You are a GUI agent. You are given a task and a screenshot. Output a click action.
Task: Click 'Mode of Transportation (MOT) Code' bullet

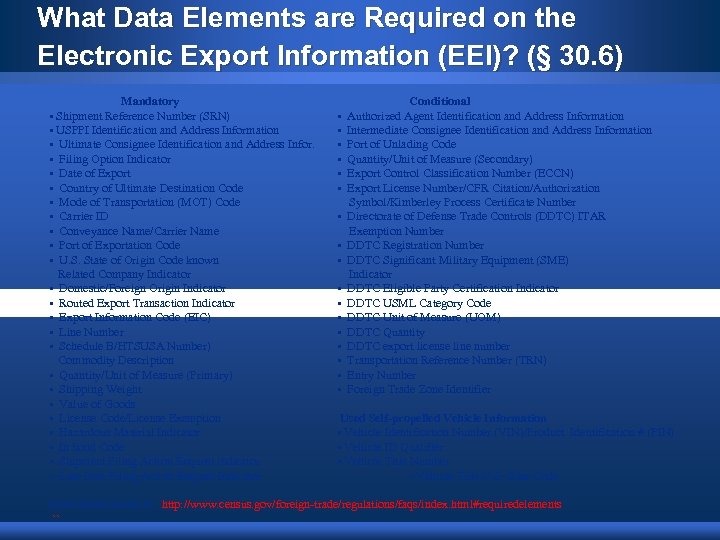point(149,202)
